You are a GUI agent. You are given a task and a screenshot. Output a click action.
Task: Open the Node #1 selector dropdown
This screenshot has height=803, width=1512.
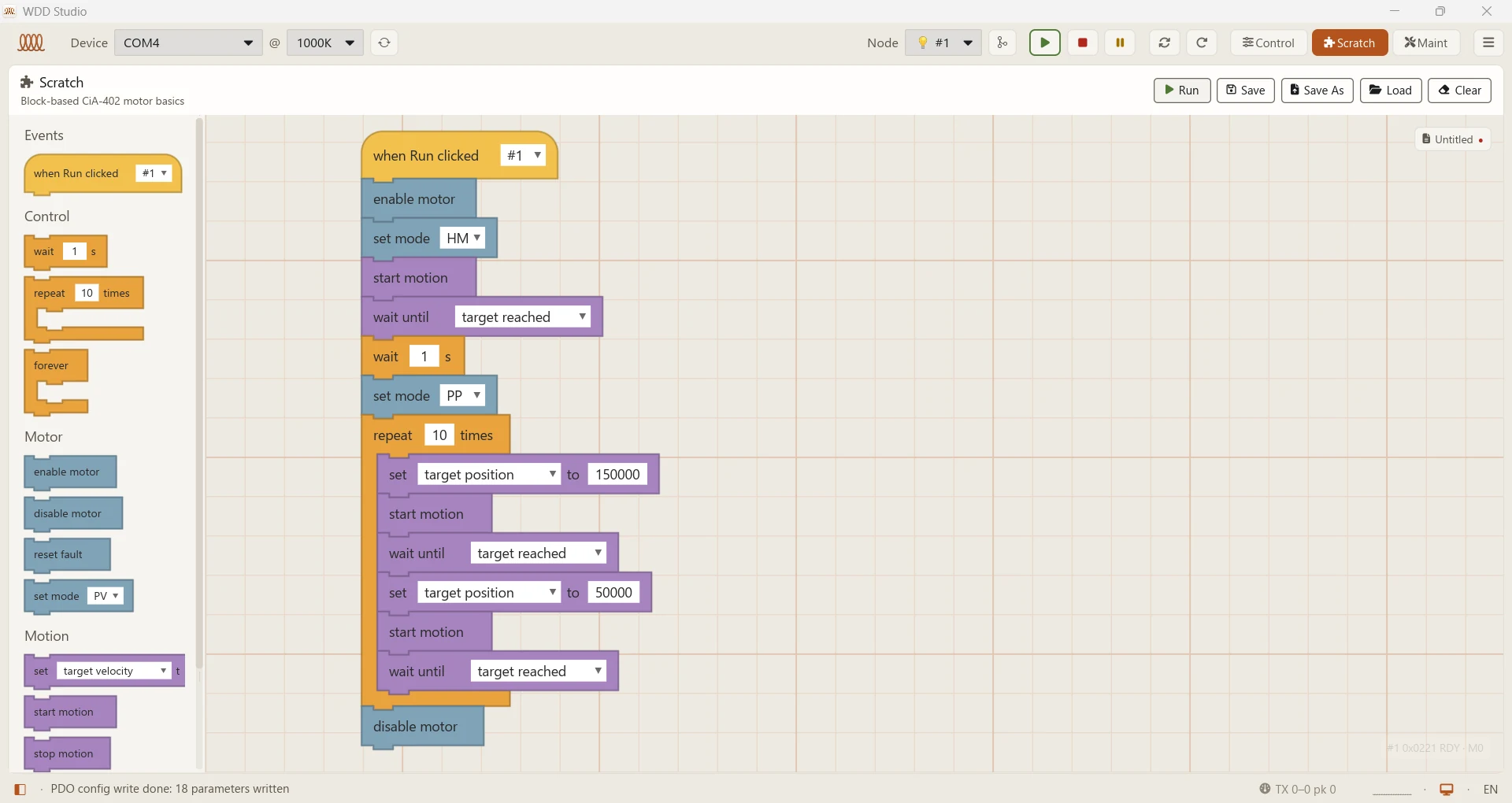pyautogui.click(x=943, y=43)
